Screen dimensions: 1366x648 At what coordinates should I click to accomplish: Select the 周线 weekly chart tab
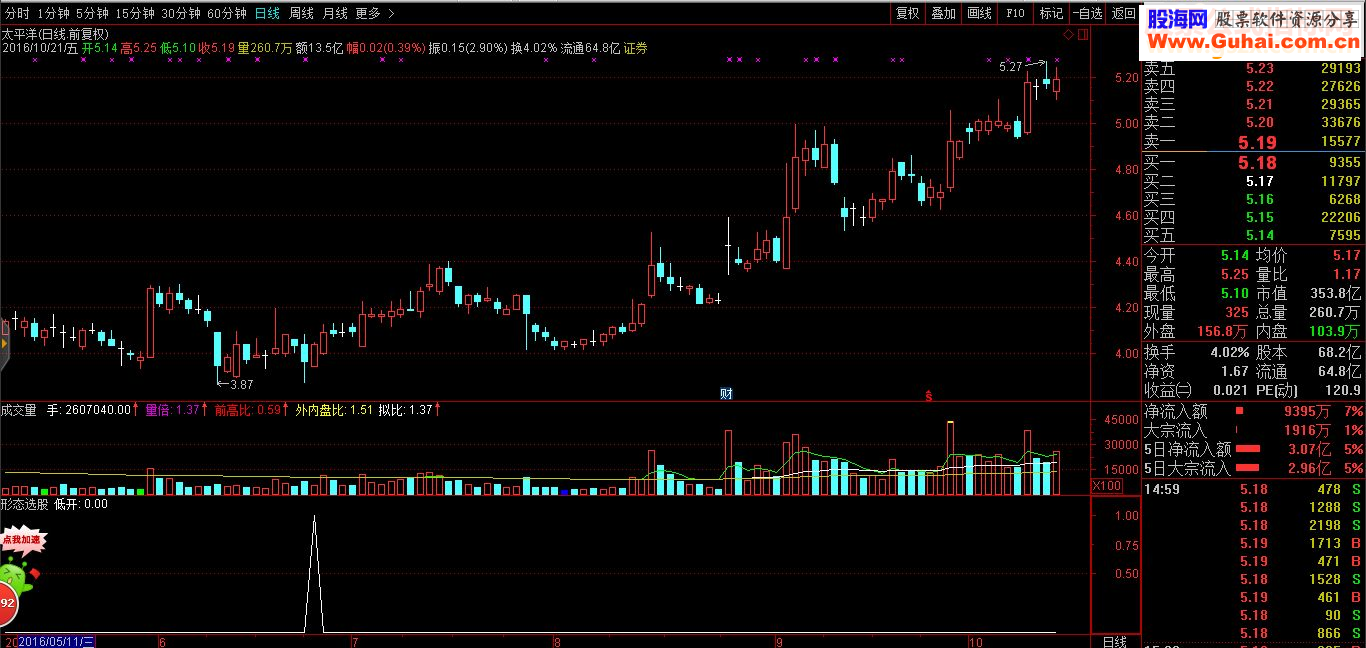(301, 13)
